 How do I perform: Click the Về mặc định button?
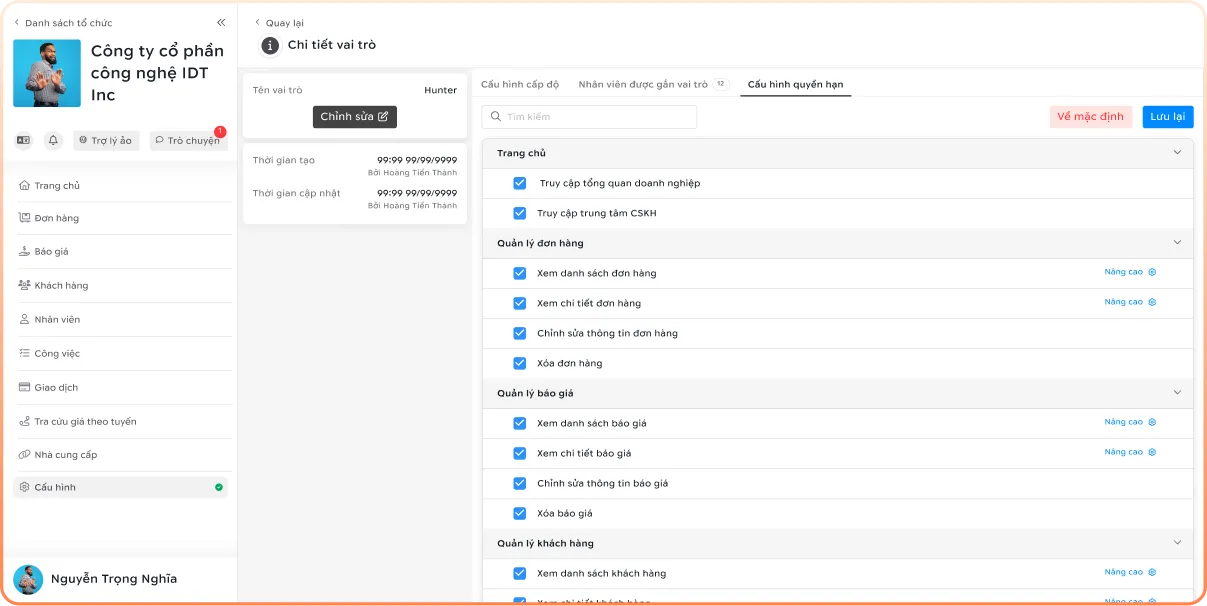1091,117
